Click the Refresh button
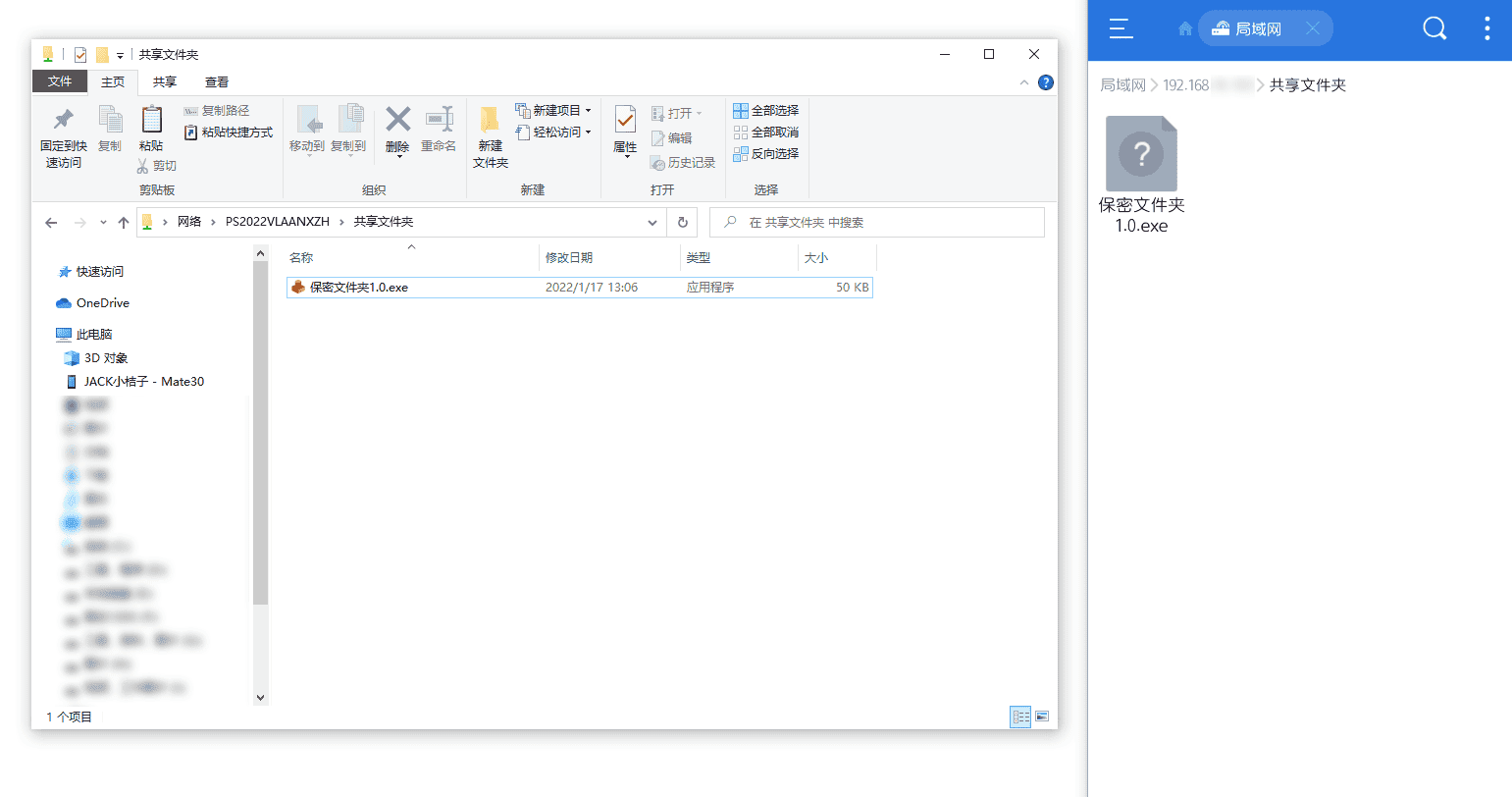The width and height of the screenshot is (1512, 797). tap(683, 223)
